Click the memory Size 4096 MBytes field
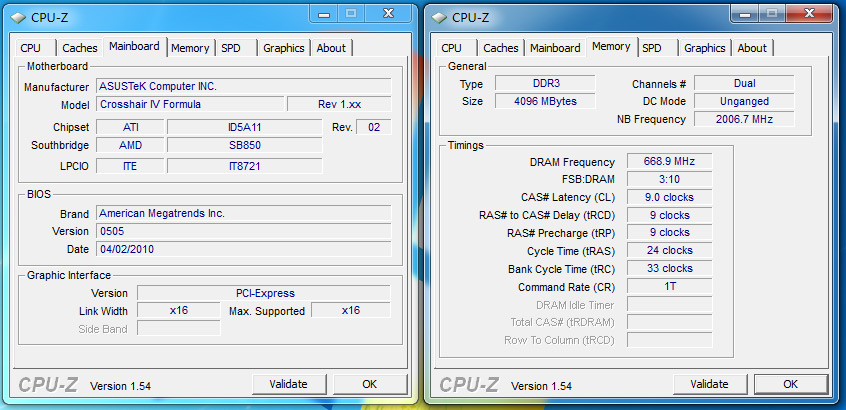The height and width of the screenshot is (410, 846). pyautogui.click(x=545, y=101)
